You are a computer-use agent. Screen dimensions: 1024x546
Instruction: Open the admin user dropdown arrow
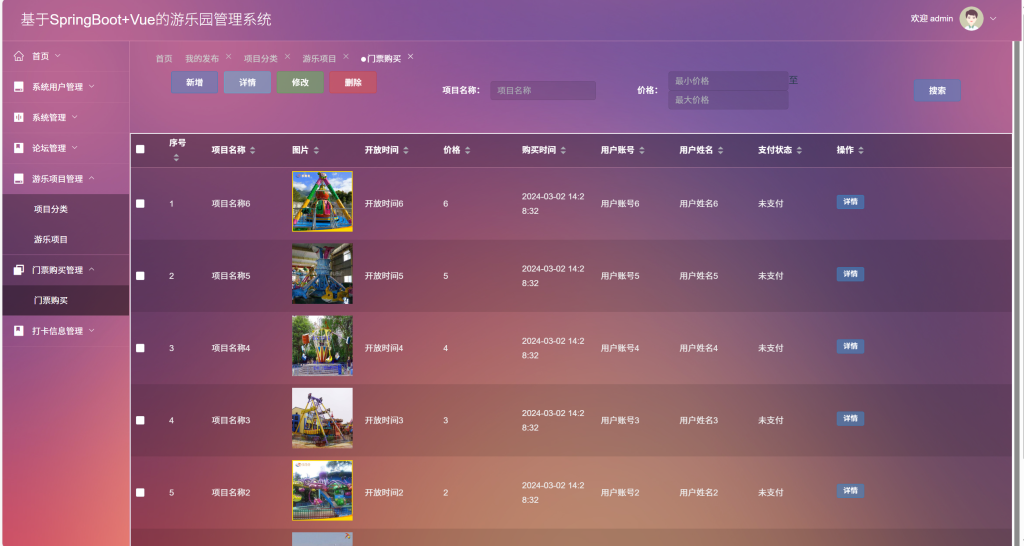point(993,19)
